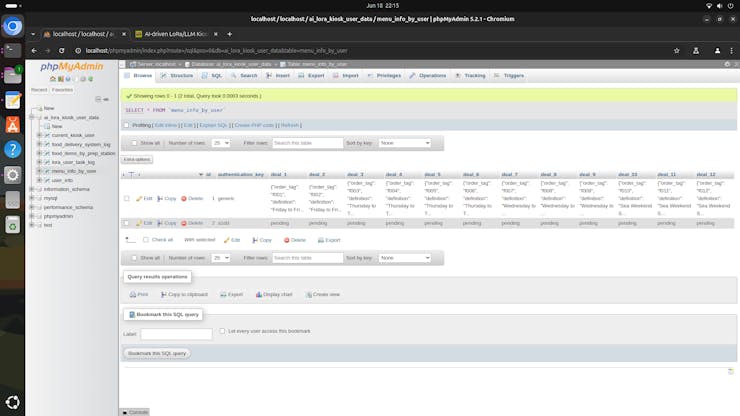Click Print icon in query results operations
Screen dimensions: 740x416
click(x=133, y=294)
